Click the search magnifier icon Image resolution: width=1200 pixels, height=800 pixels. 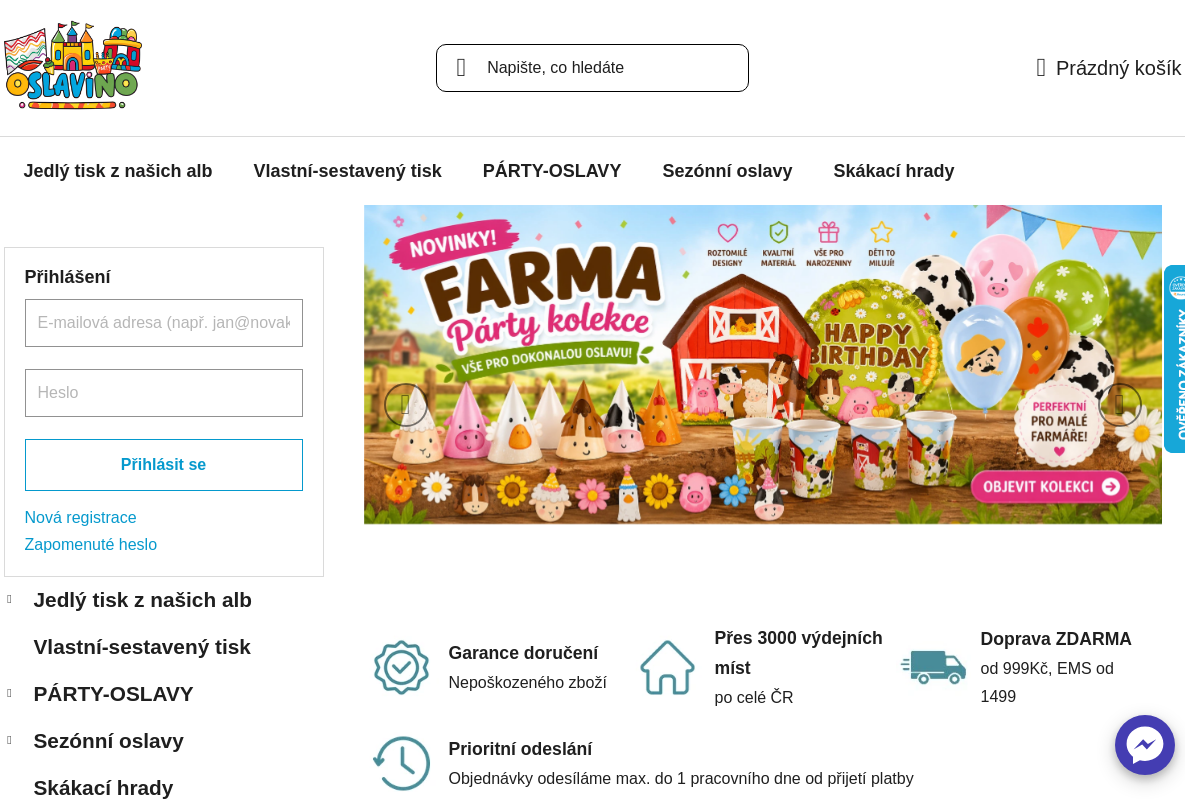461,68
